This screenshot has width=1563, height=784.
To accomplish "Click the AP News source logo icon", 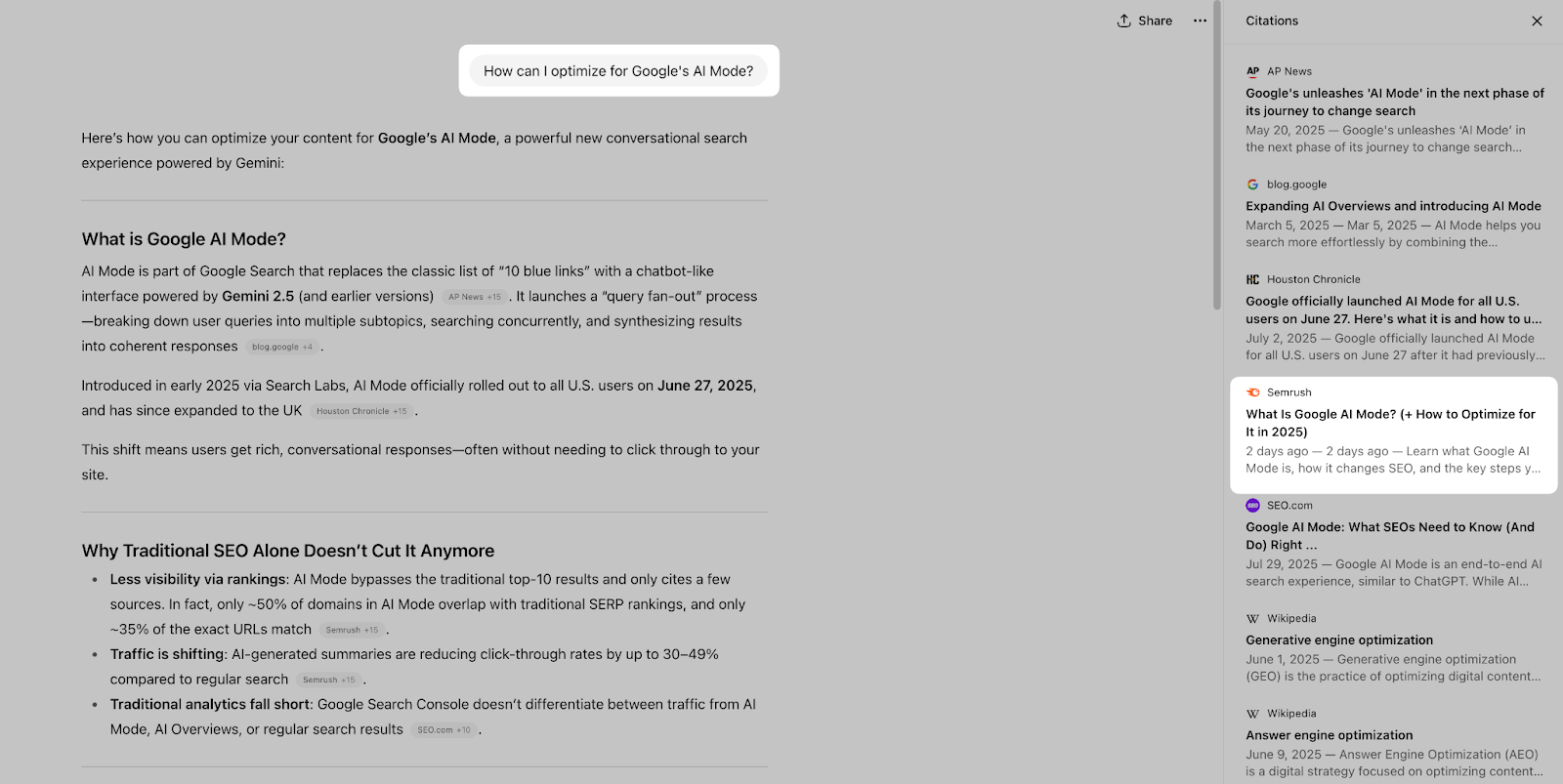I will (x=1253, y=71).
